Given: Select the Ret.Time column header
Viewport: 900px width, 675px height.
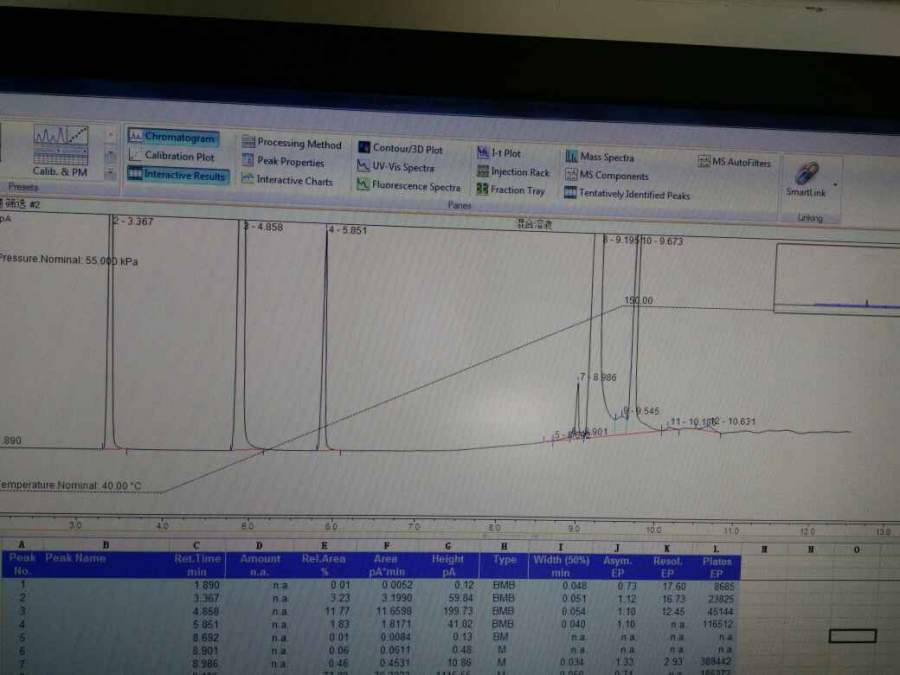Looking at the screenshot, I should point(197,565).
